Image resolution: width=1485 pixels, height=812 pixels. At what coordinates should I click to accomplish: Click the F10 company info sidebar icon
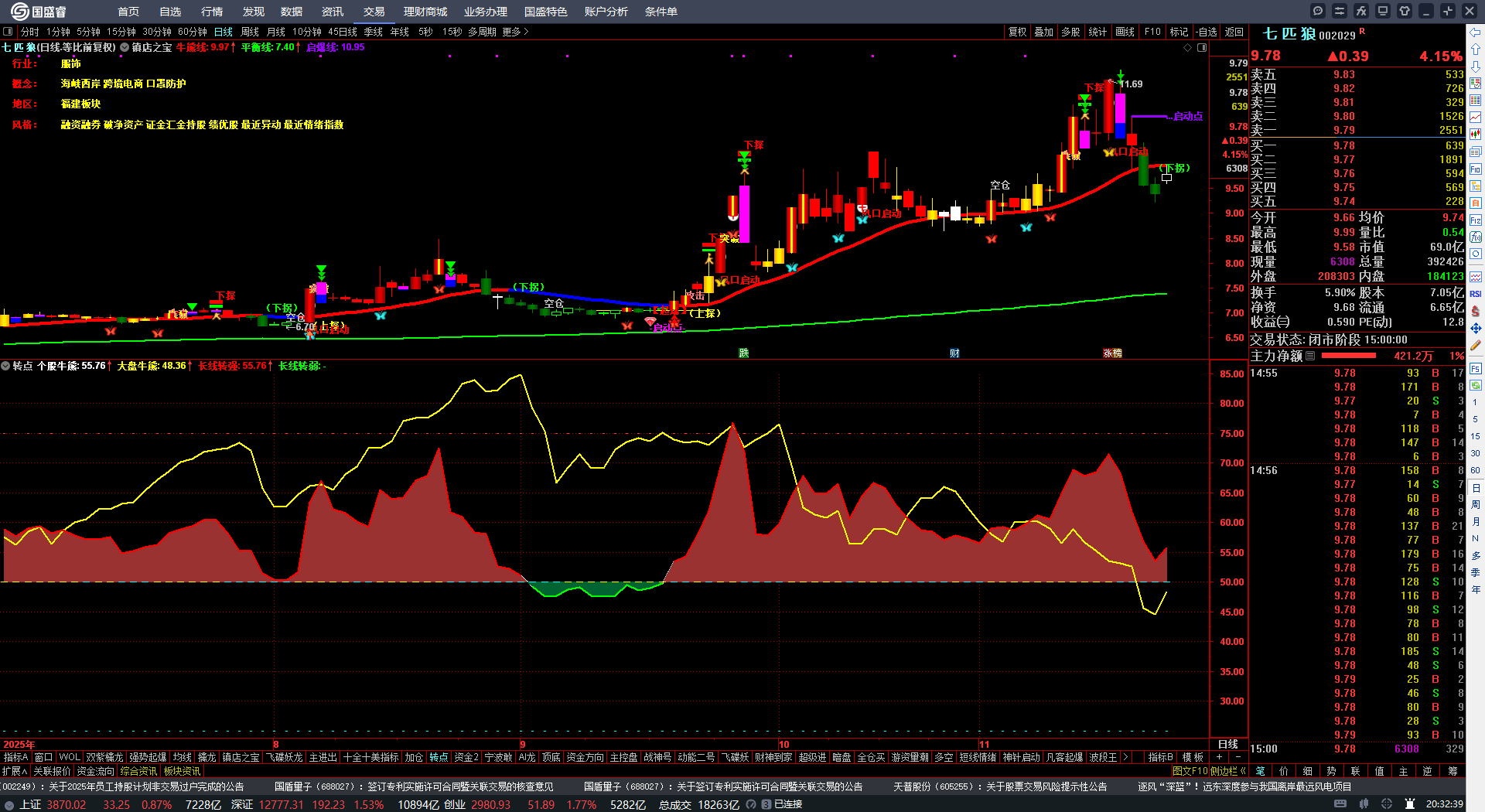point(1476,169)
